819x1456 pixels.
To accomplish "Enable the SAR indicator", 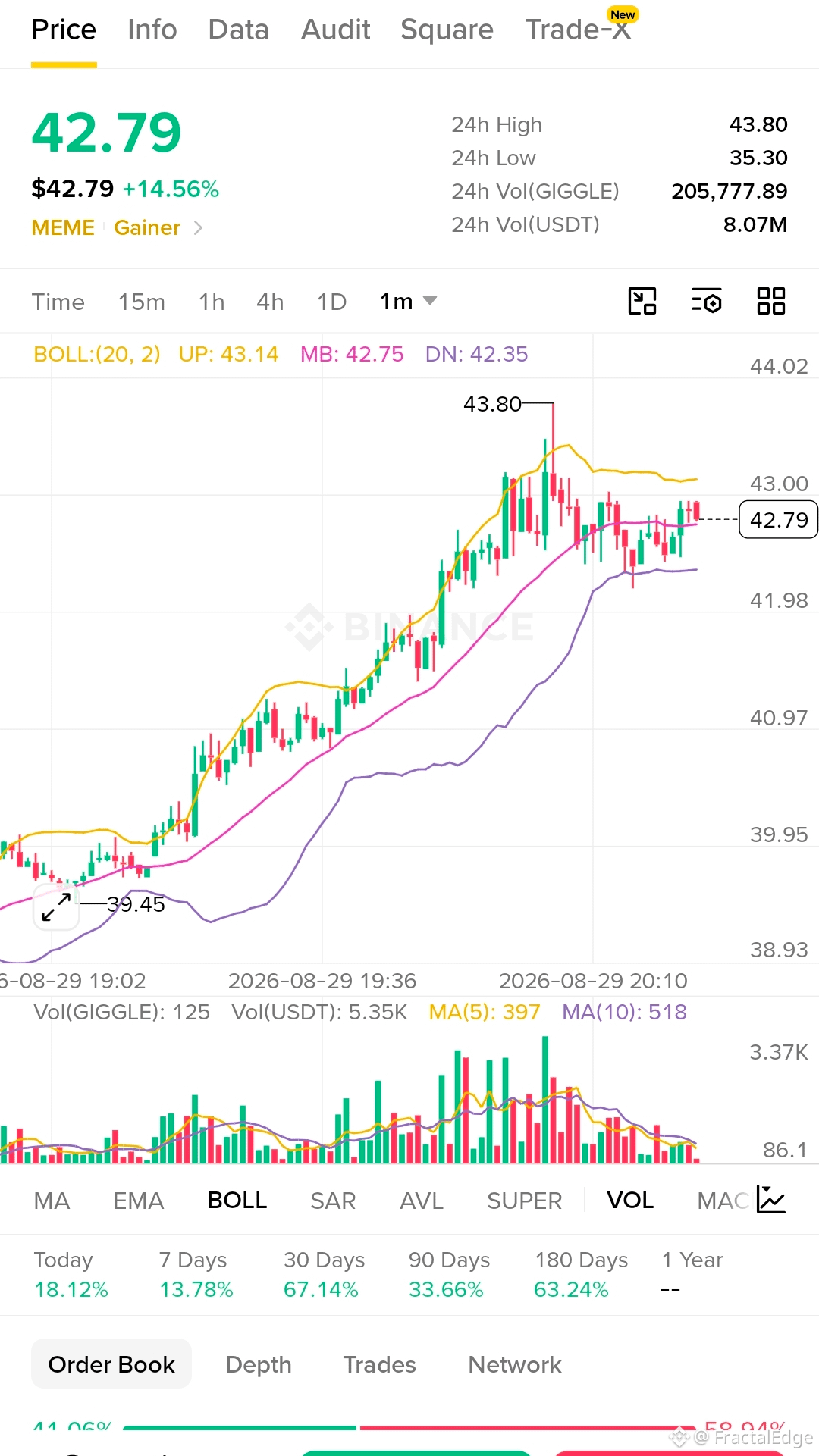I will pos(333,1201).
